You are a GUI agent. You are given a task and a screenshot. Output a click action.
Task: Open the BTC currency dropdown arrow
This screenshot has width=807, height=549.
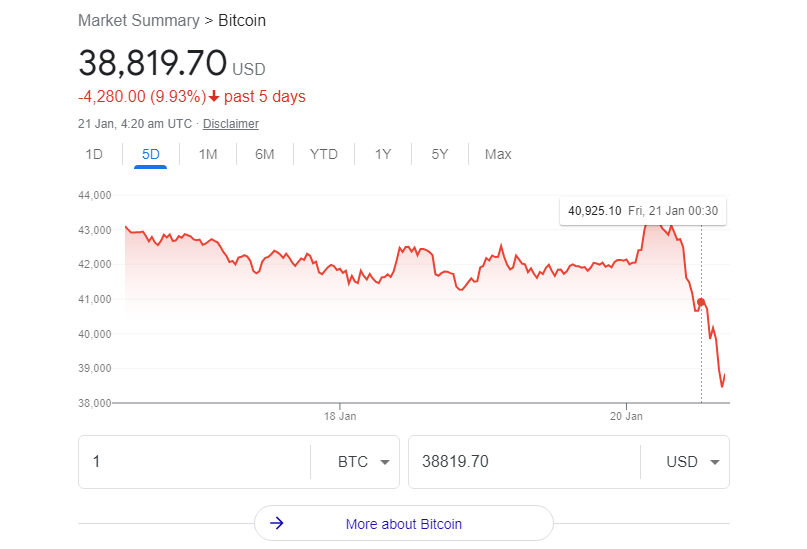click(384, 462)
